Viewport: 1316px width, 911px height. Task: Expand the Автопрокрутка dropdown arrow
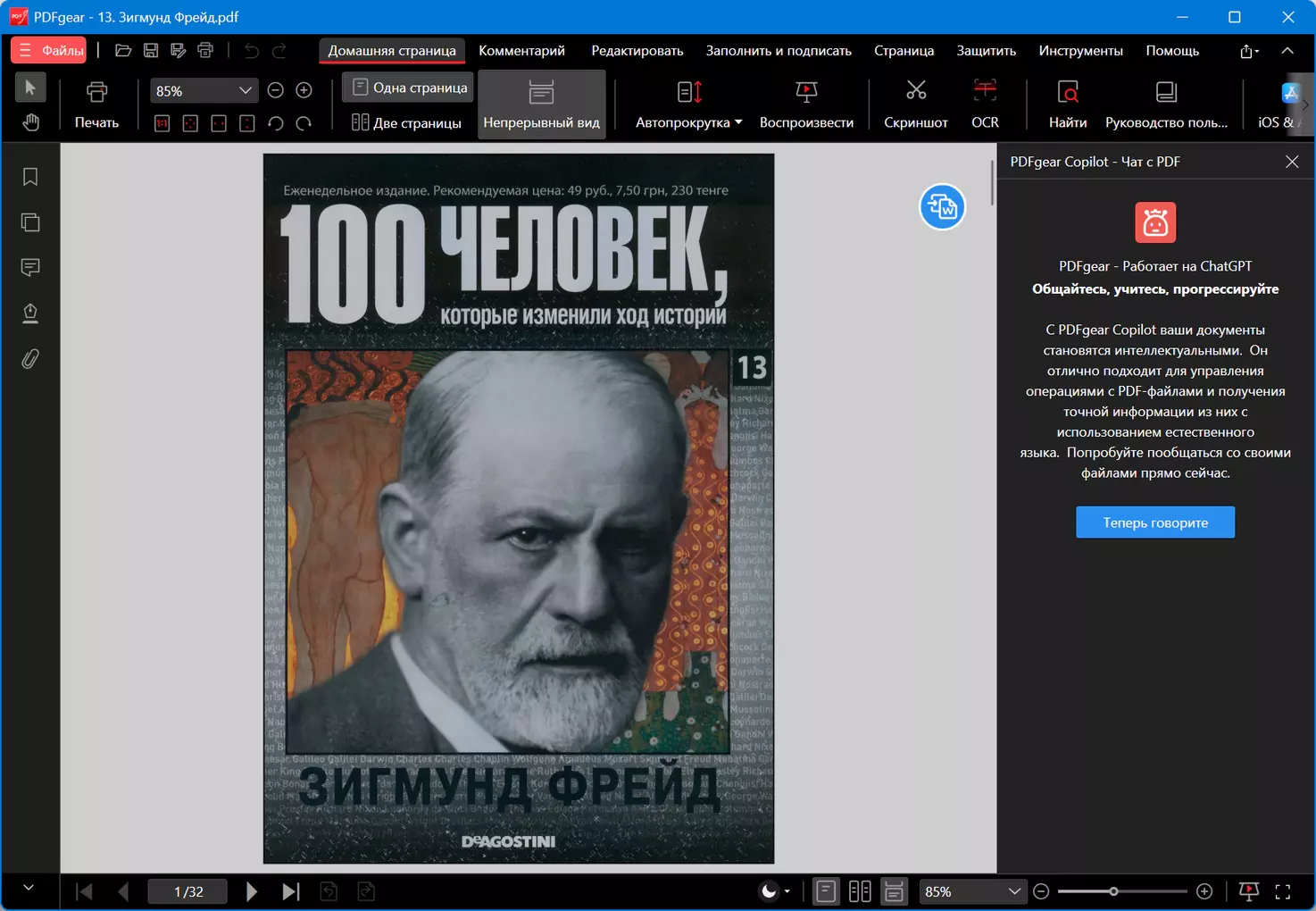738,122
